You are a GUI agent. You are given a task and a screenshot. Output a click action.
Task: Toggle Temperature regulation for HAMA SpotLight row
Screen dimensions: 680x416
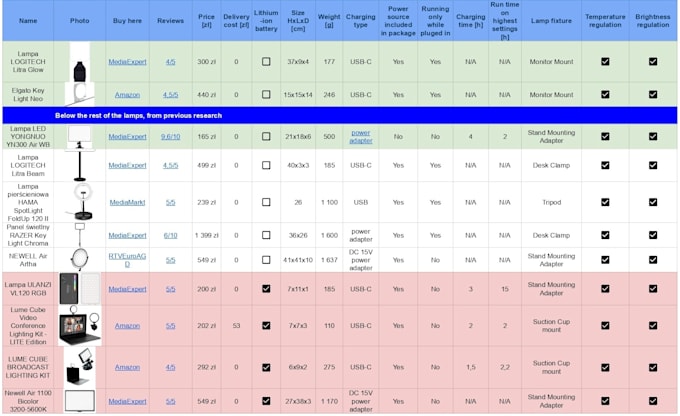(x=605, y=202)
